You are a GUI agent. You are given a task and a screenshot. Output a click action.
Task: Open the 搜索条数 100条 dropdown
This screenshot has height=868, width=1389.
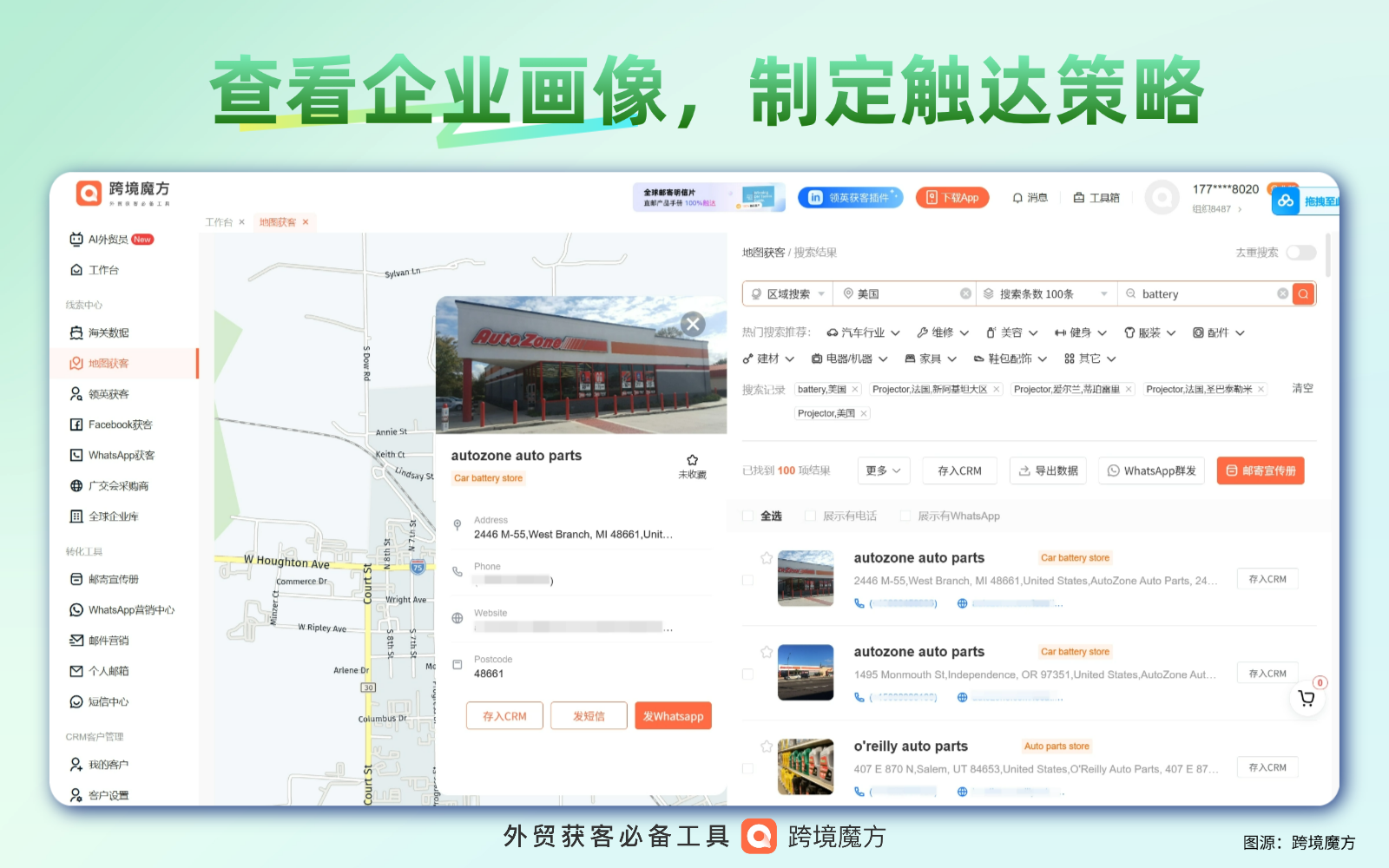(x=1045, y=294)
